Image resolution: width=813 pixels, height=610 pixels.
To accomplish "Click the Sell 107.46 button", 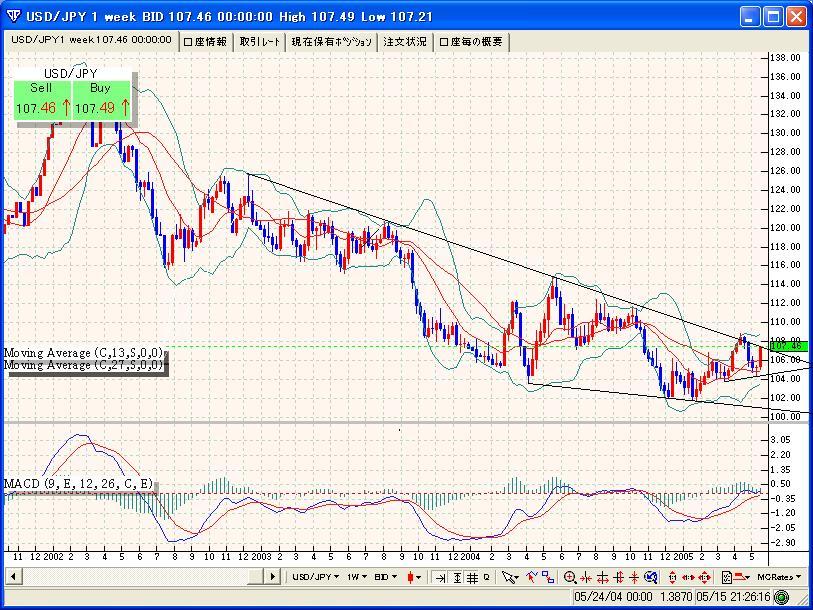I will point(41,100).
